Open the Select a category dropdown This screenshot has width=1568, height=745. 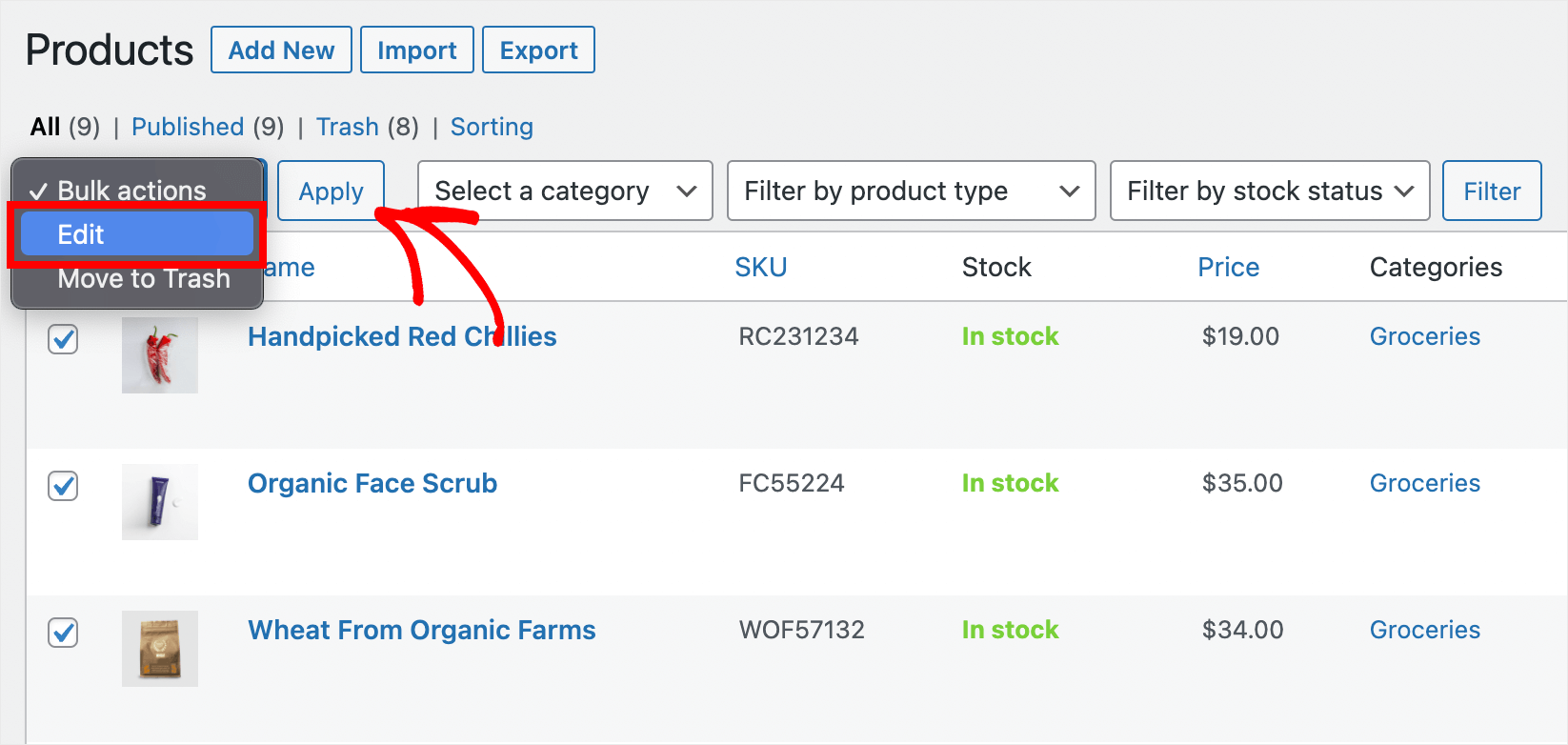[x=564, y=191]
